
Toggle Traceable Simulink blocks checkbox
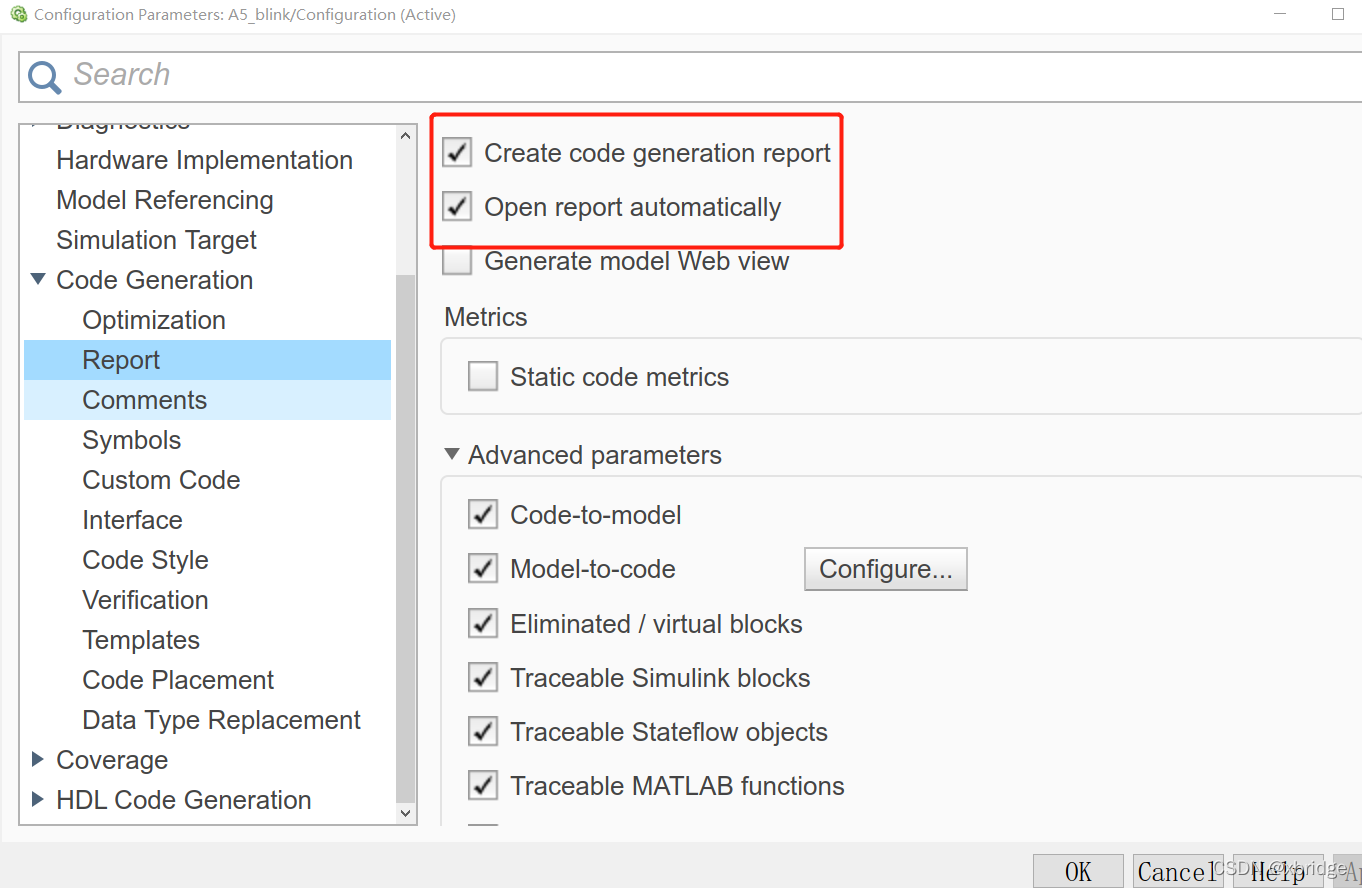tap(483, 678)
